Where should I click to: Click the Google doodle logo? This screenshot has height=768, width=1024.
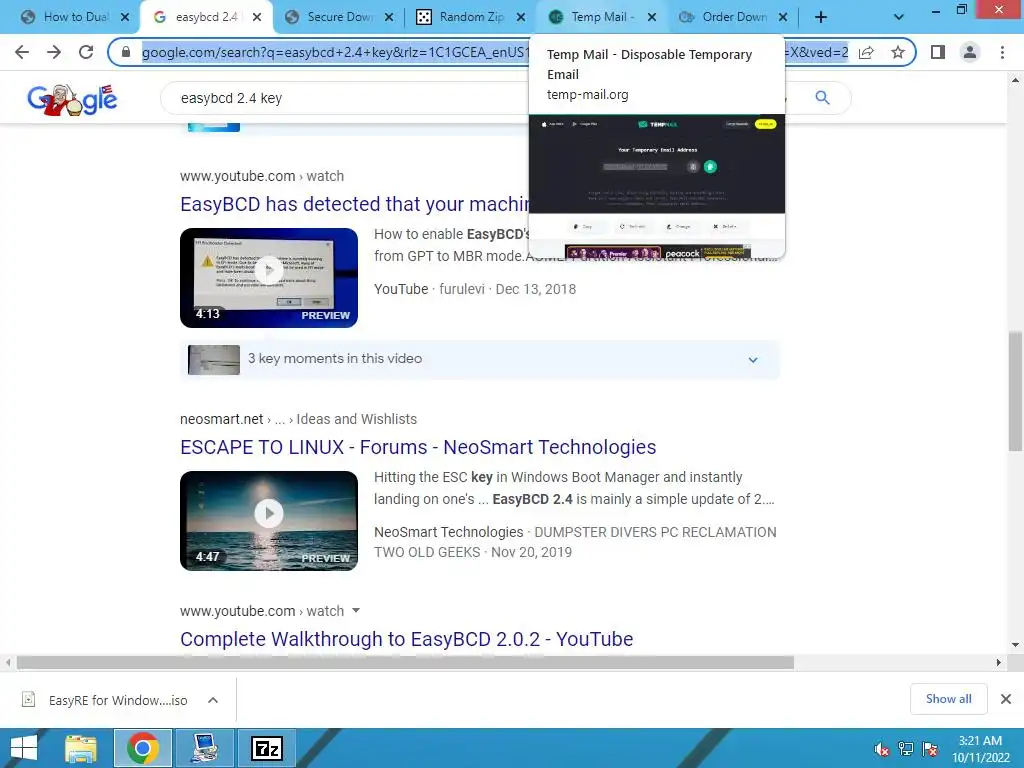click(72, 99)
